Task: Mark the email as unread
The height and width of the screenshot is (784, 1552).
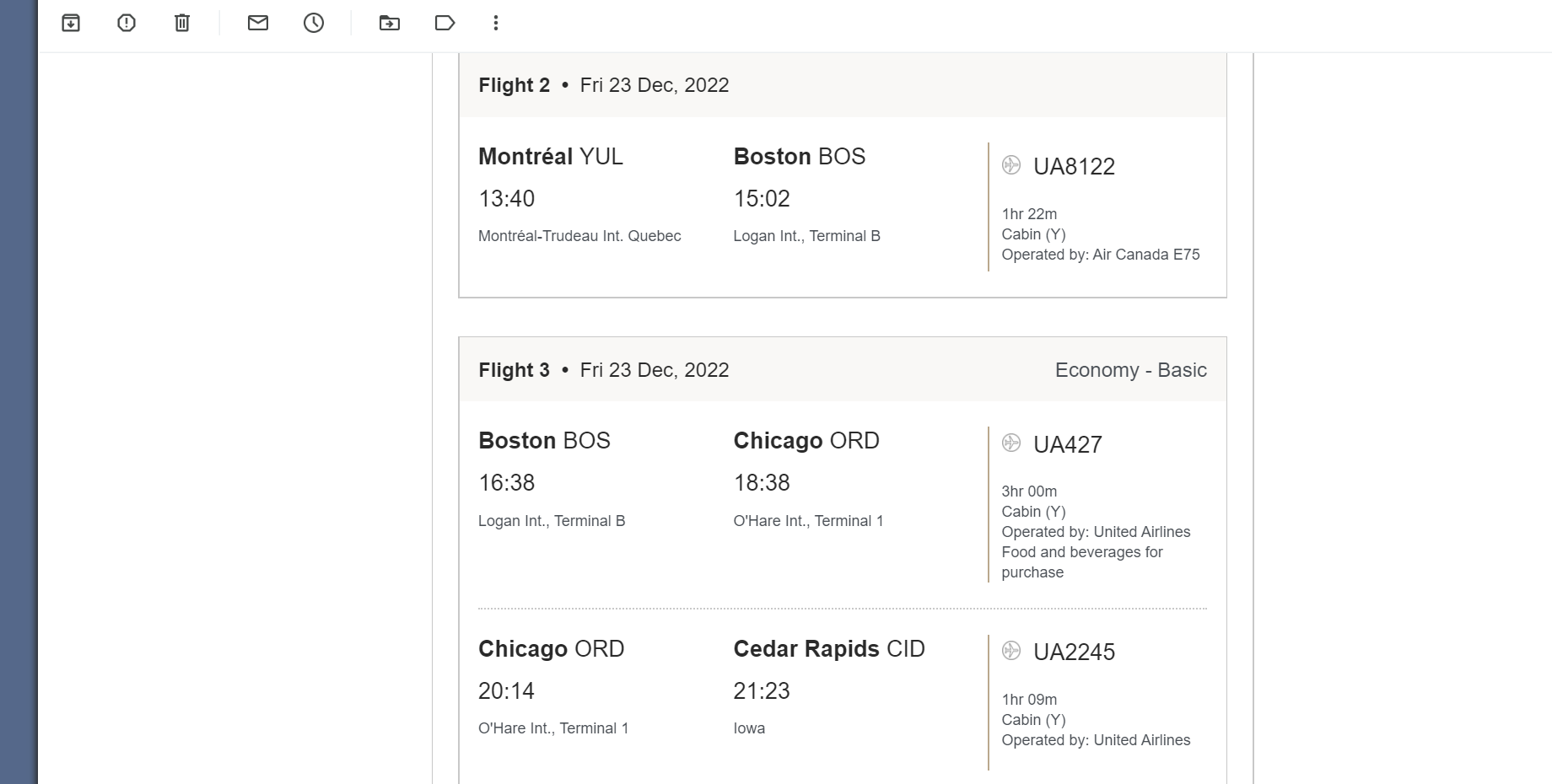Action: [x=258, y=23]
